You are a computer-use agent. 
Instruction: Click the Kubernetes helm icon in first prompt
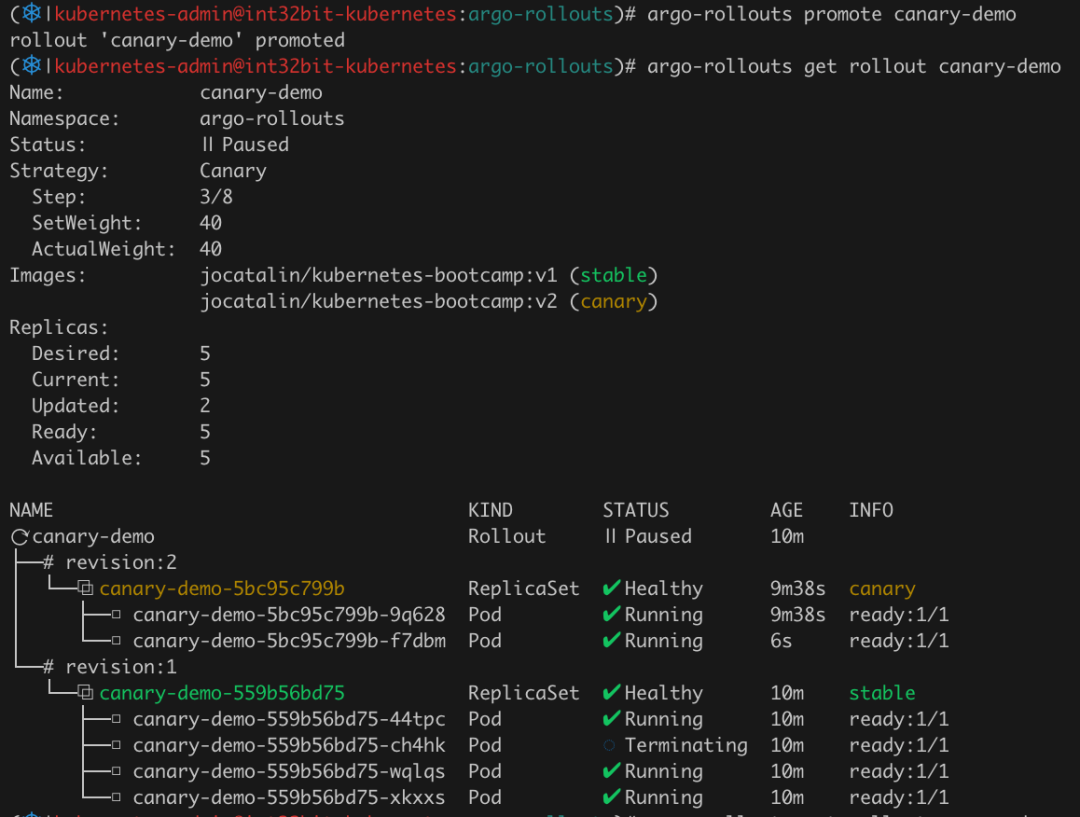[32, 14]
